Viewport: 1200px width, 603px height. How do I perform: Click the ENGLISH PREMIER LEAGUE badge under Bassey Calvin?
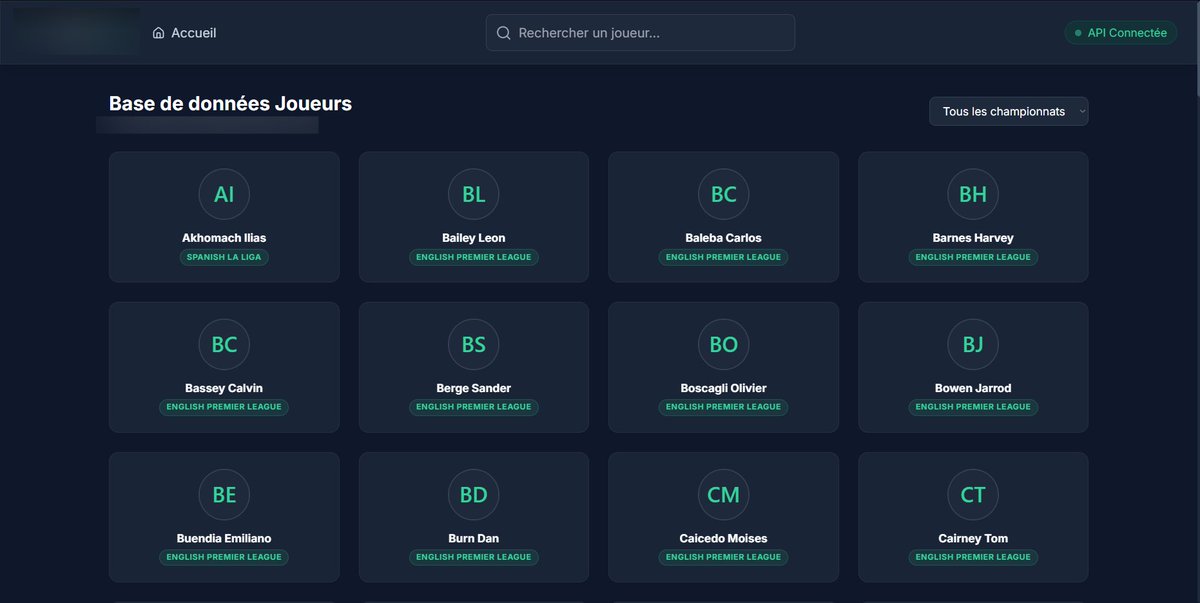coord(224,407)
